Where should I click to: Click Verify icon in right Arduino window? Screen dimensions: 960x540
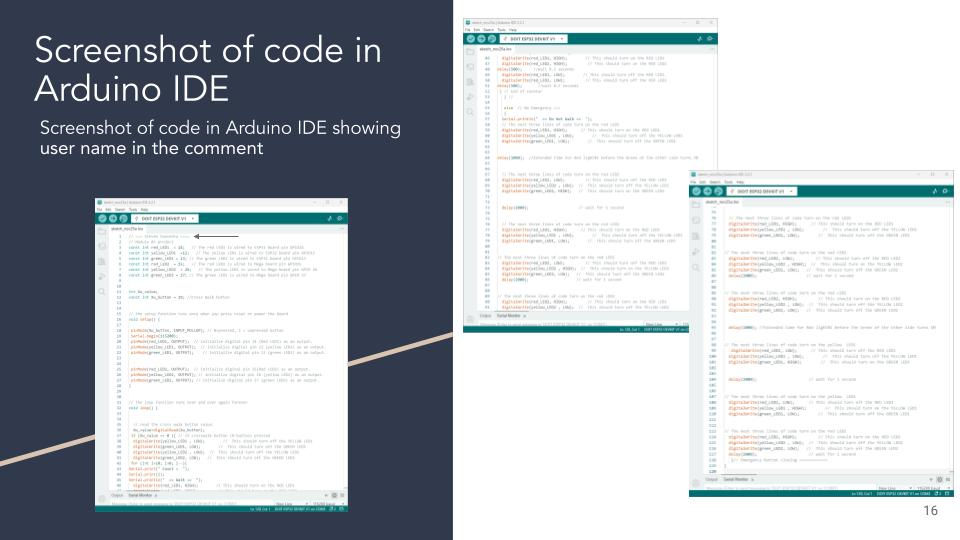[697, 191]
